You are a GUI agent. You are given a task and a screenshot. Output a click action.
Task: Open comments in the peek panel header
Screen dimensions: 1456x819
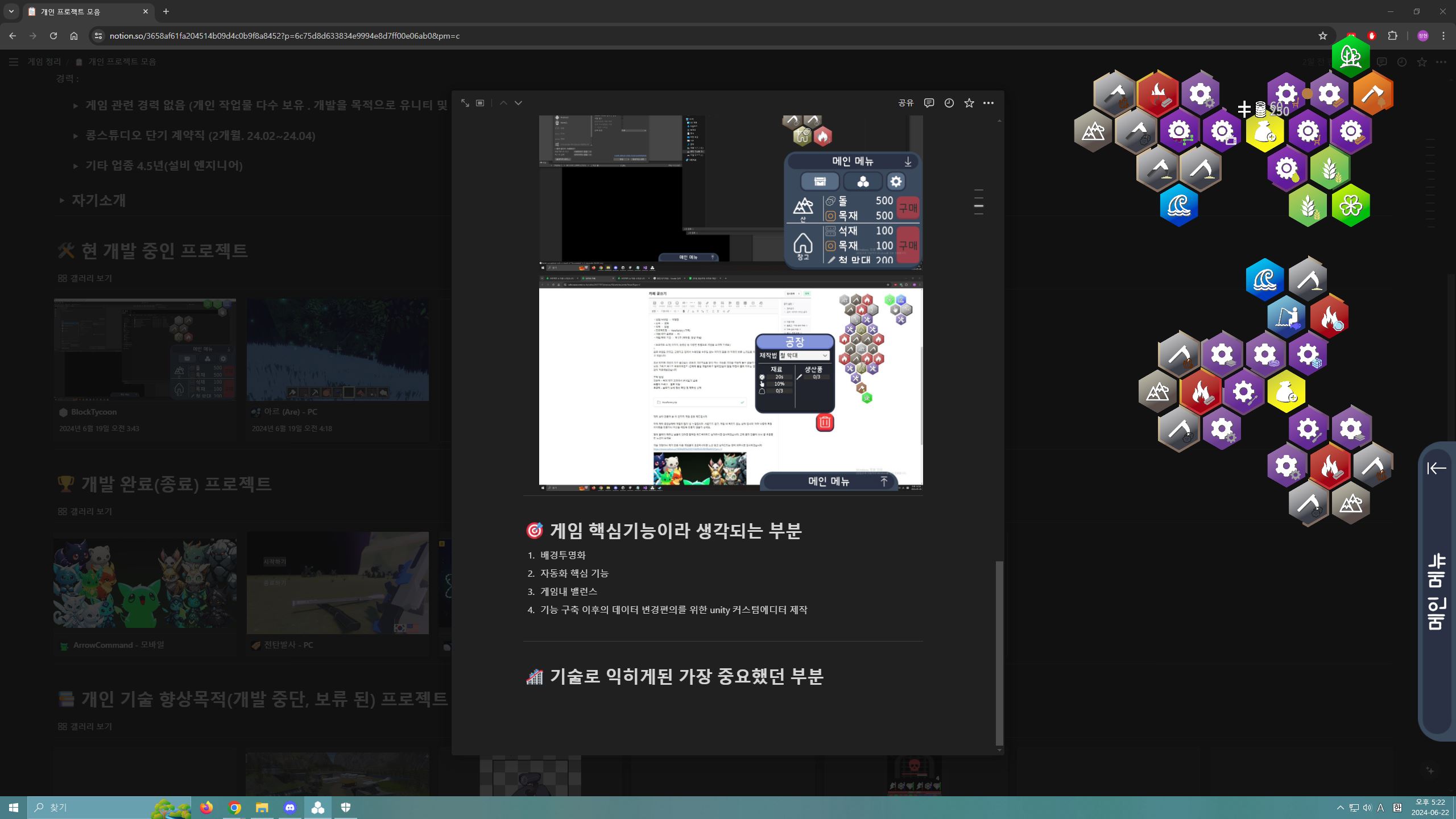929,103
